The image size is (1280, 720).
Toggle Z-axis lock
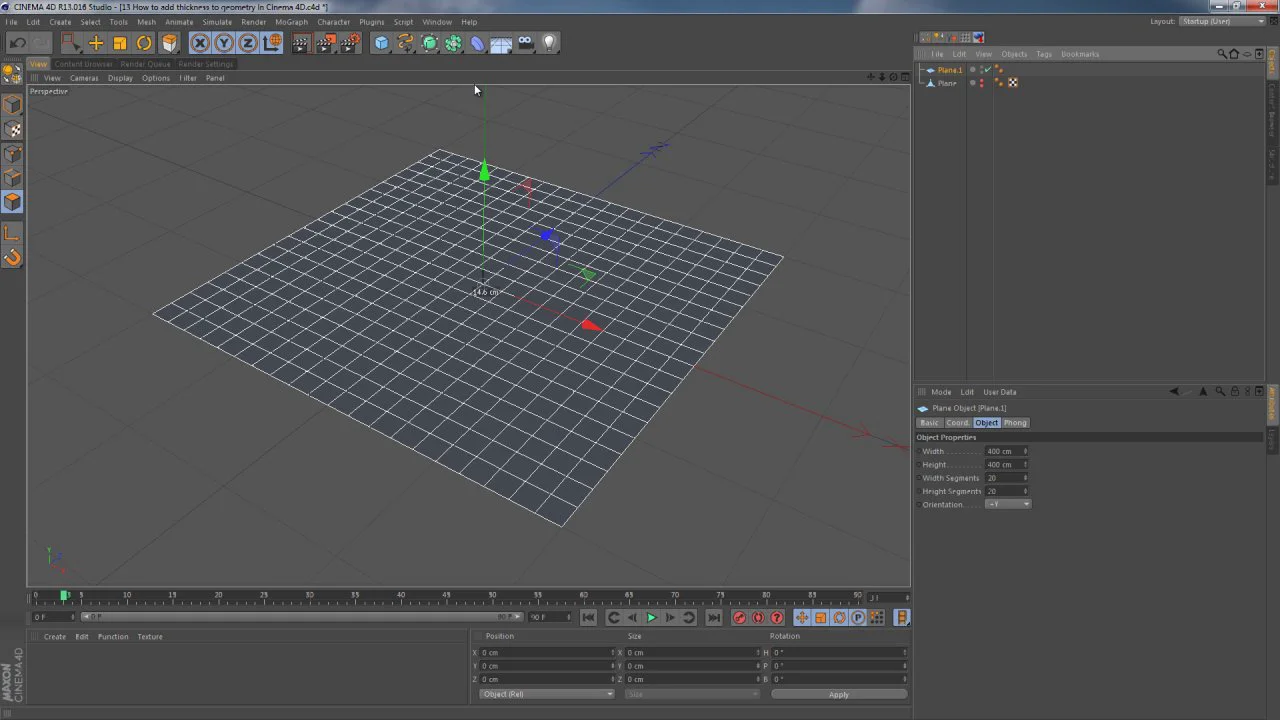click(248, 43)
